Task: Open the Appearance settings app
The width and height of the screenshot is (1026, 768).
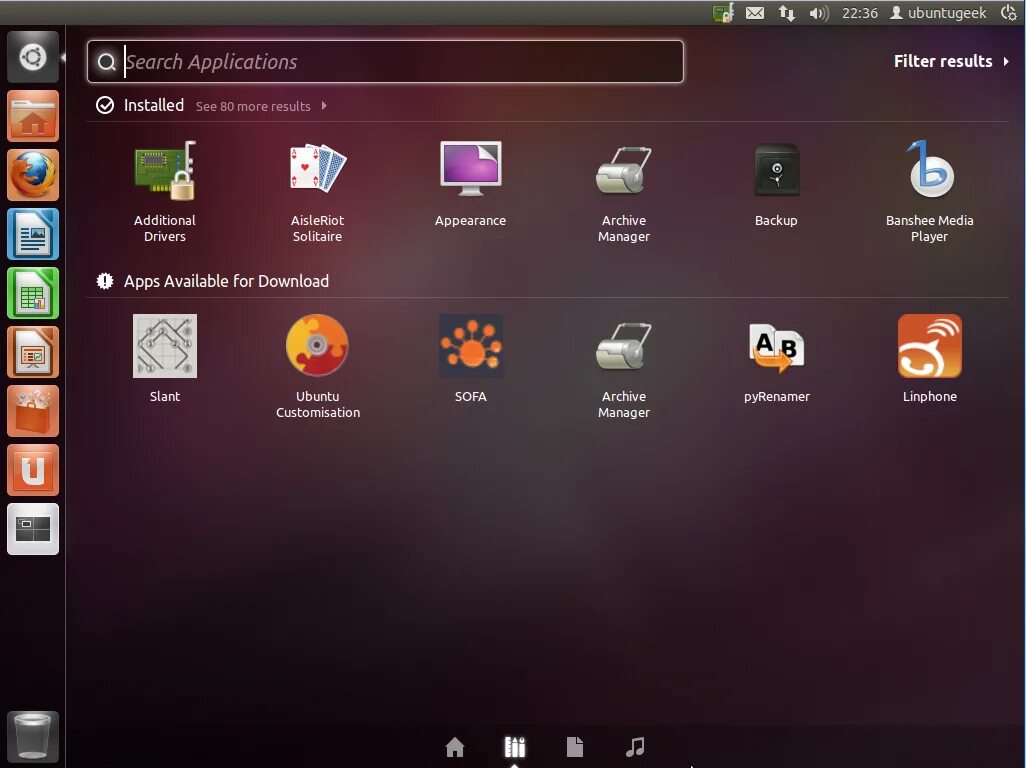Action: tap(470, 184)
